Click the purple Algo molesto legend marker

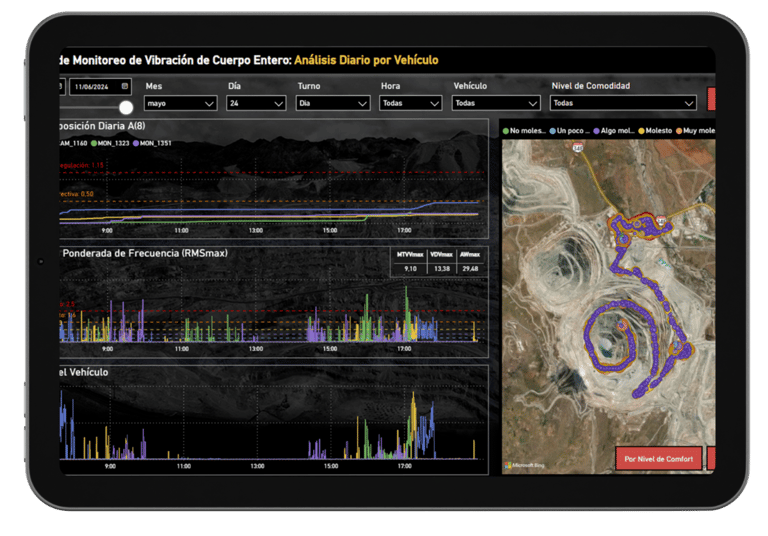click(x=597, y=131)
